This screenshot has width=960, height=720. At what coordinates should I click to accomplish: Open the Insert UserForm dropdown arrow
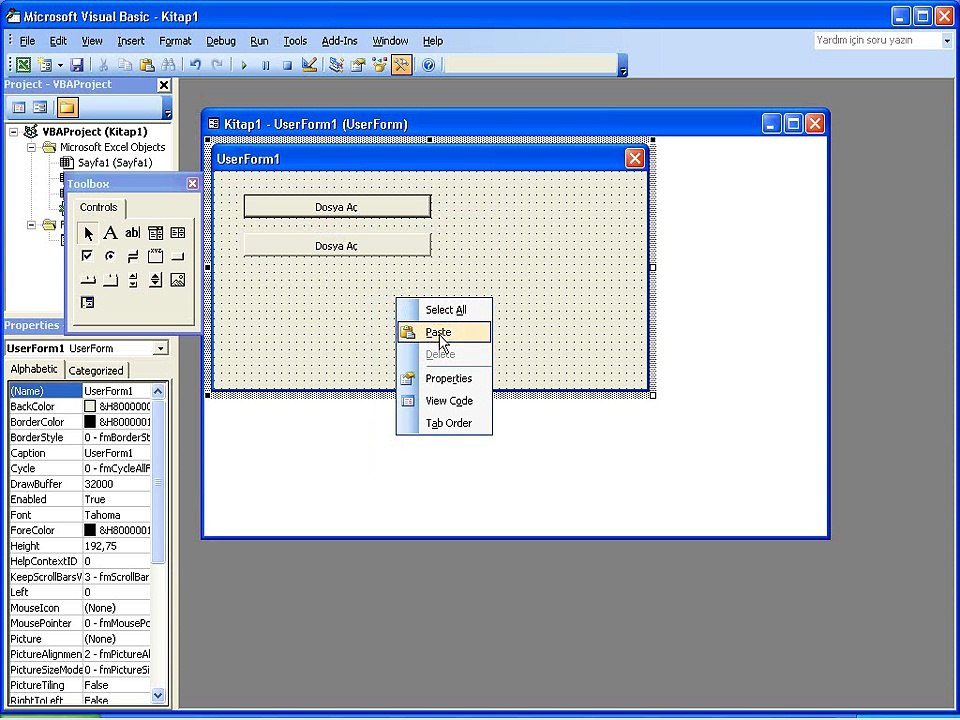tap(60, 64)
